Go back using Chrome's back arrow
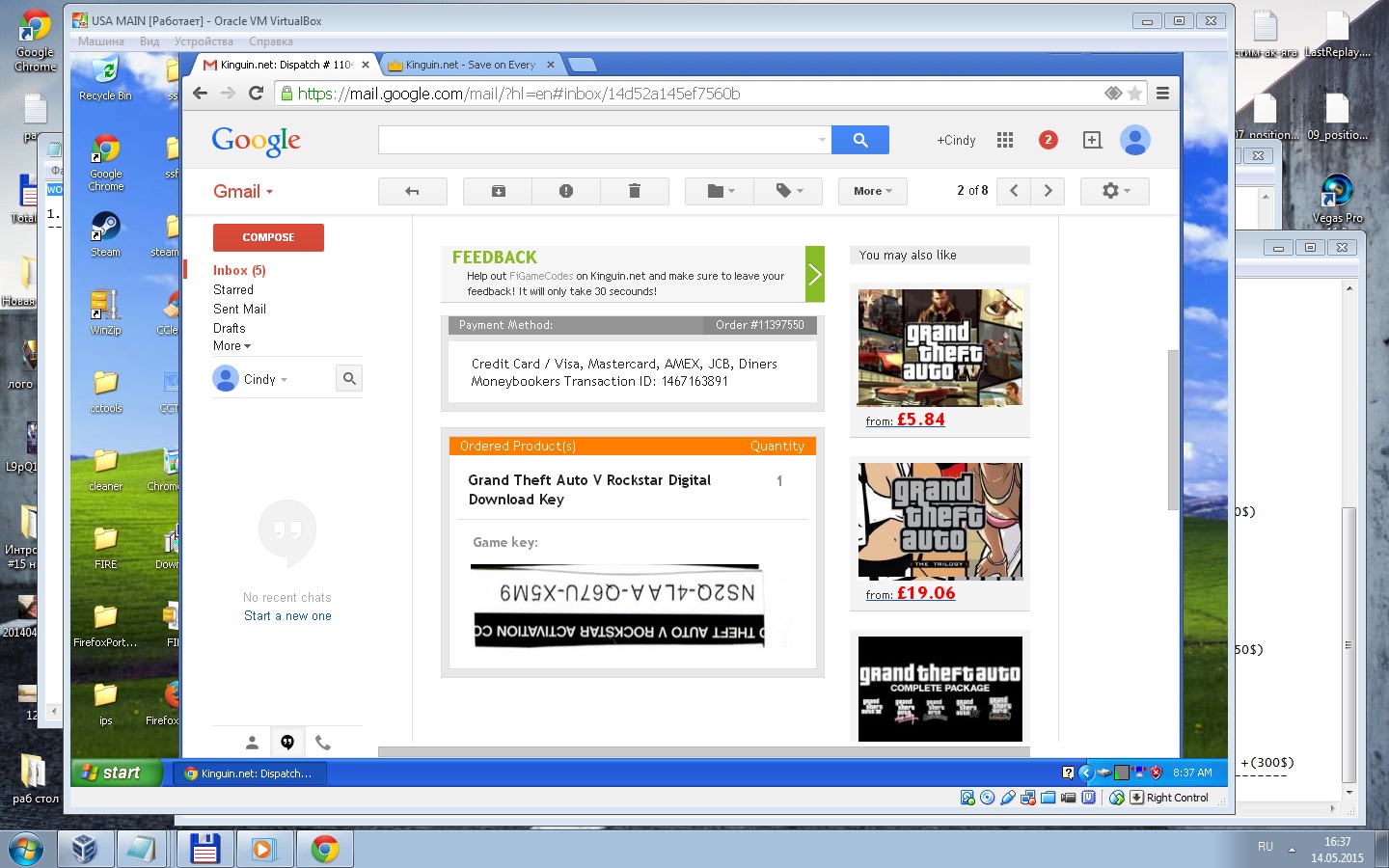 (200, 94)
